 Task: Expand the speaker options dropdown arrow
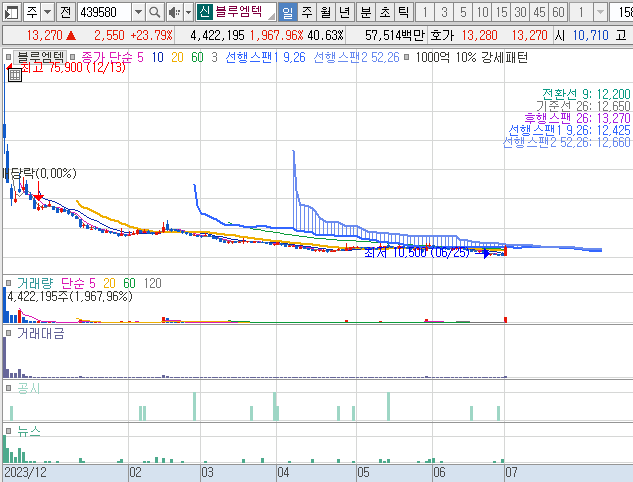point(188,13)
